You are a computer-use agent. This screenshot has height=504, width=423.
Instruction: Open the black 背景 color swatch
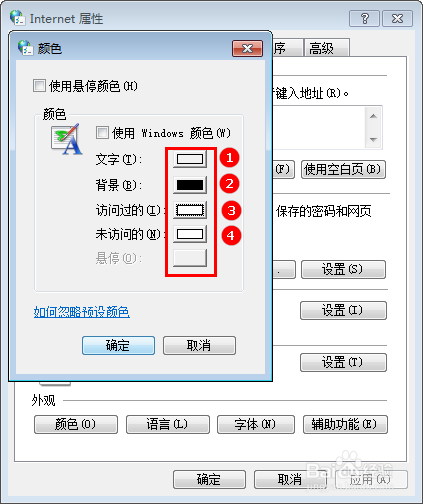click(x=190, y=185)
